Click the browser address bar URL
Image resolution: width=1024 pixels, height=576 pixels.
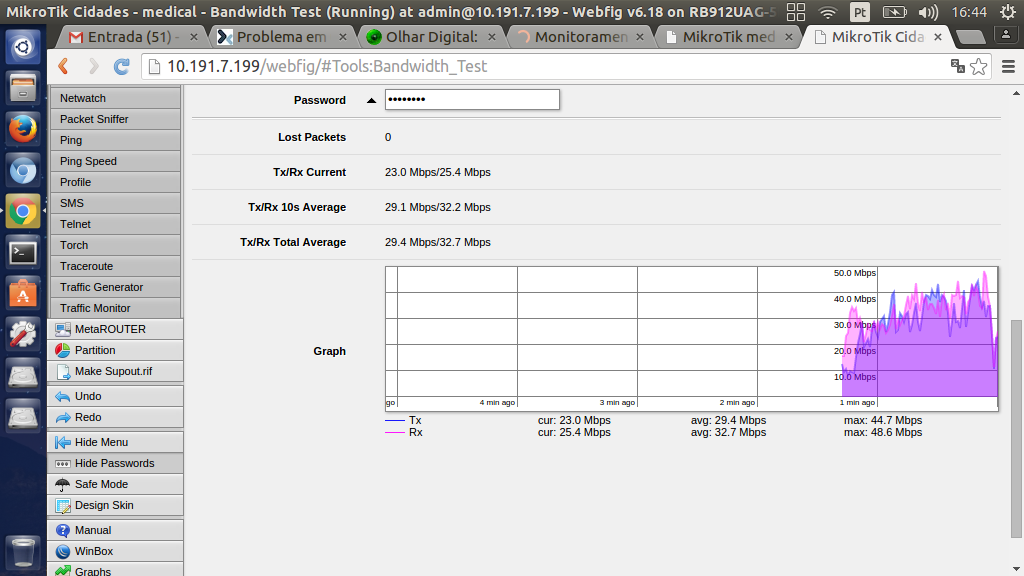(327, 66)
